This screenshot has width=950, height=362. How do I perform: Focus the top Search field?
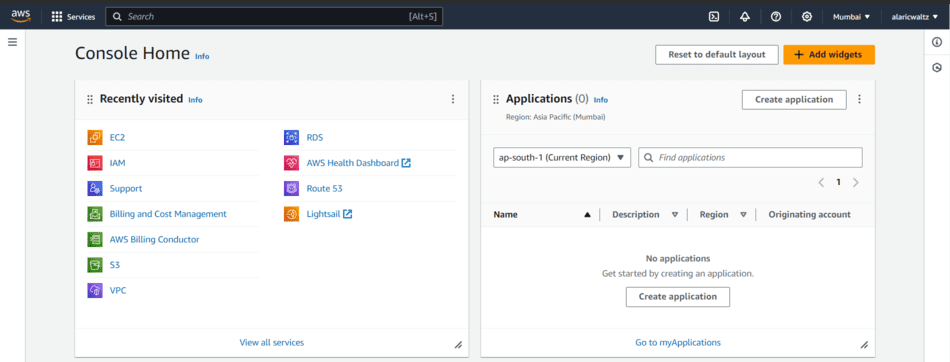274,17
